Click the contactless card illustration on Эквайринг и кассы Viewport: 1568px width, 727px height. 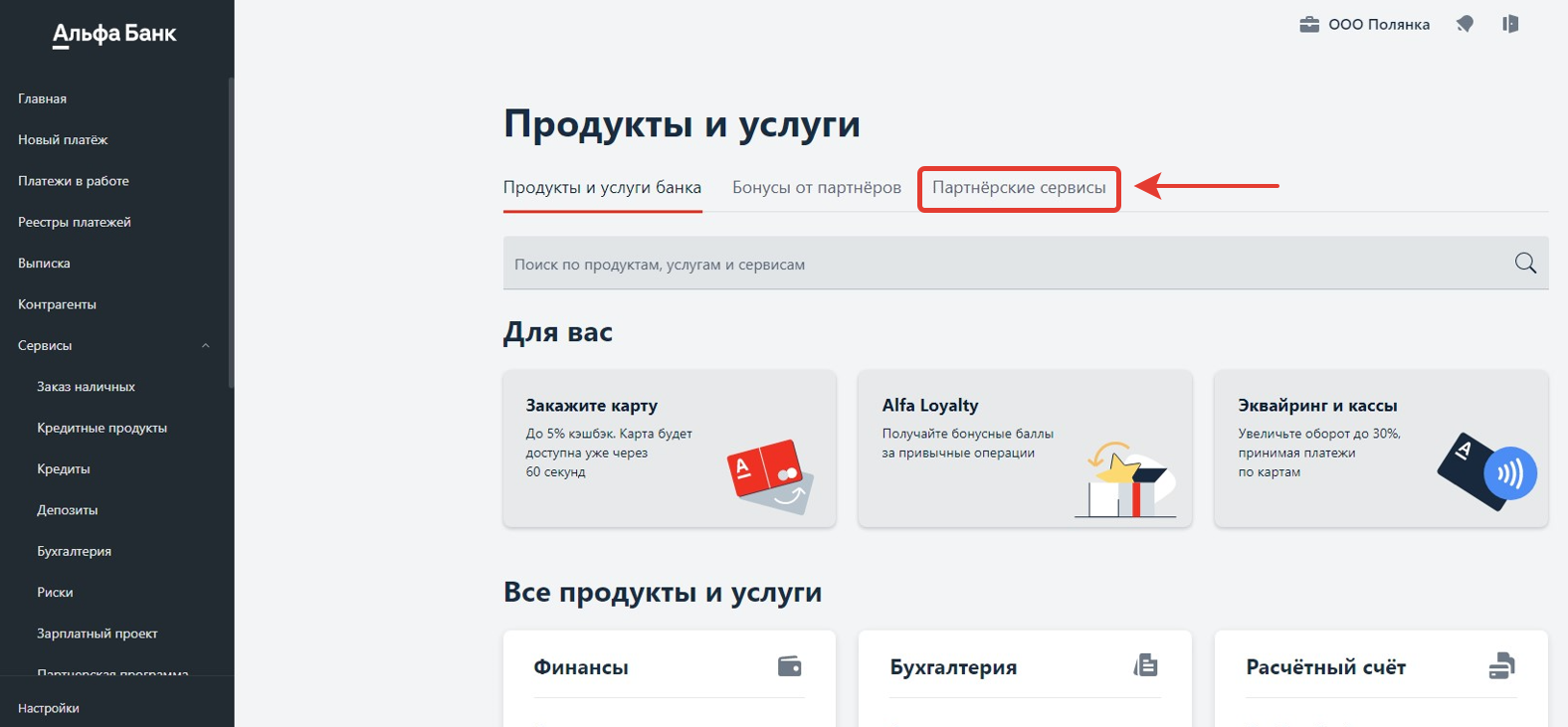1487,471
